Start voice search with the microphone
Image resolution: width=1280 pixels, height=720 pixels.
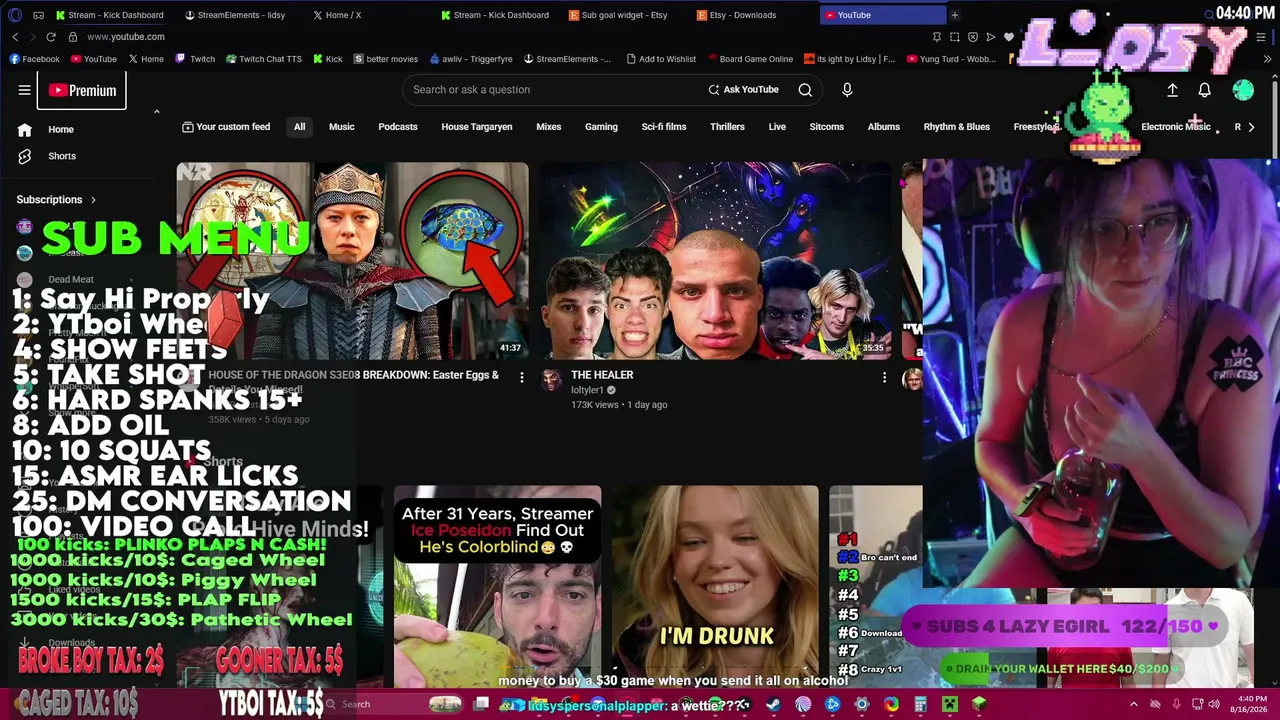pyautogui.click(x=847, y=90)
